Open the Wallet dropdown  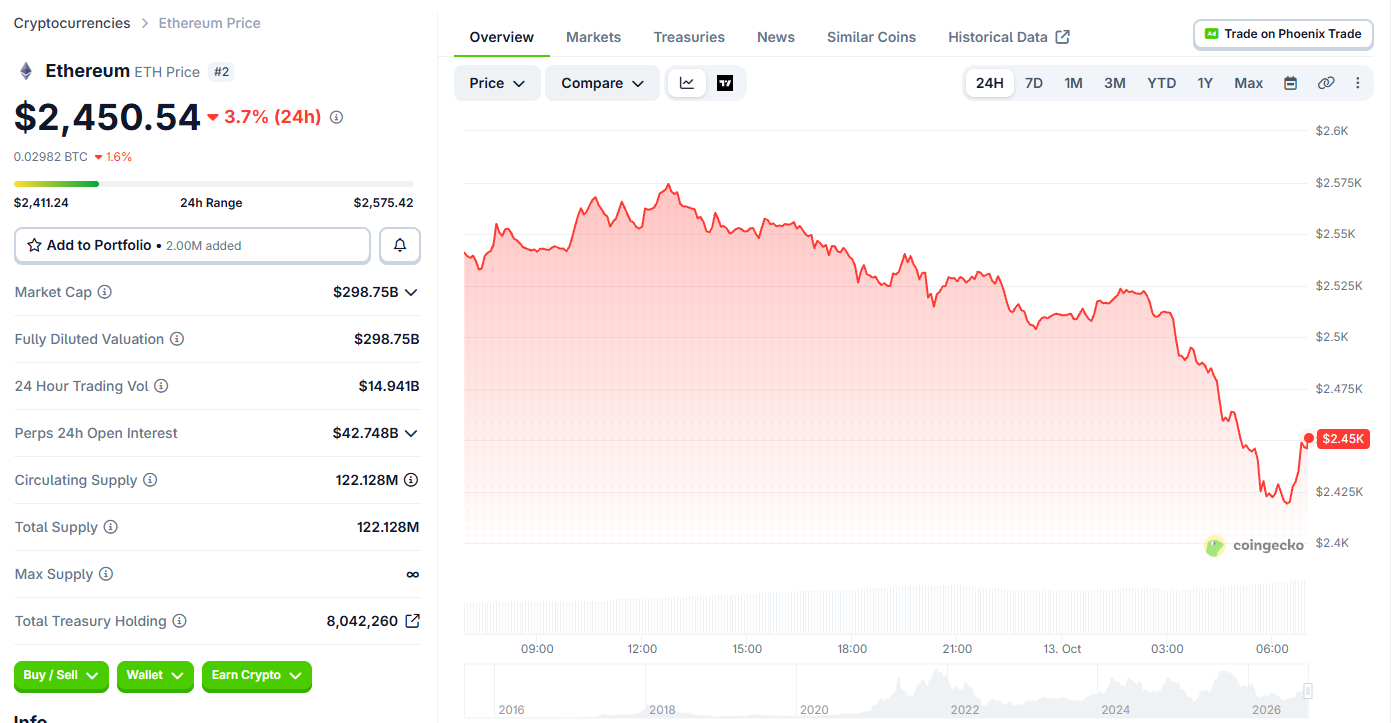(155, 676)
